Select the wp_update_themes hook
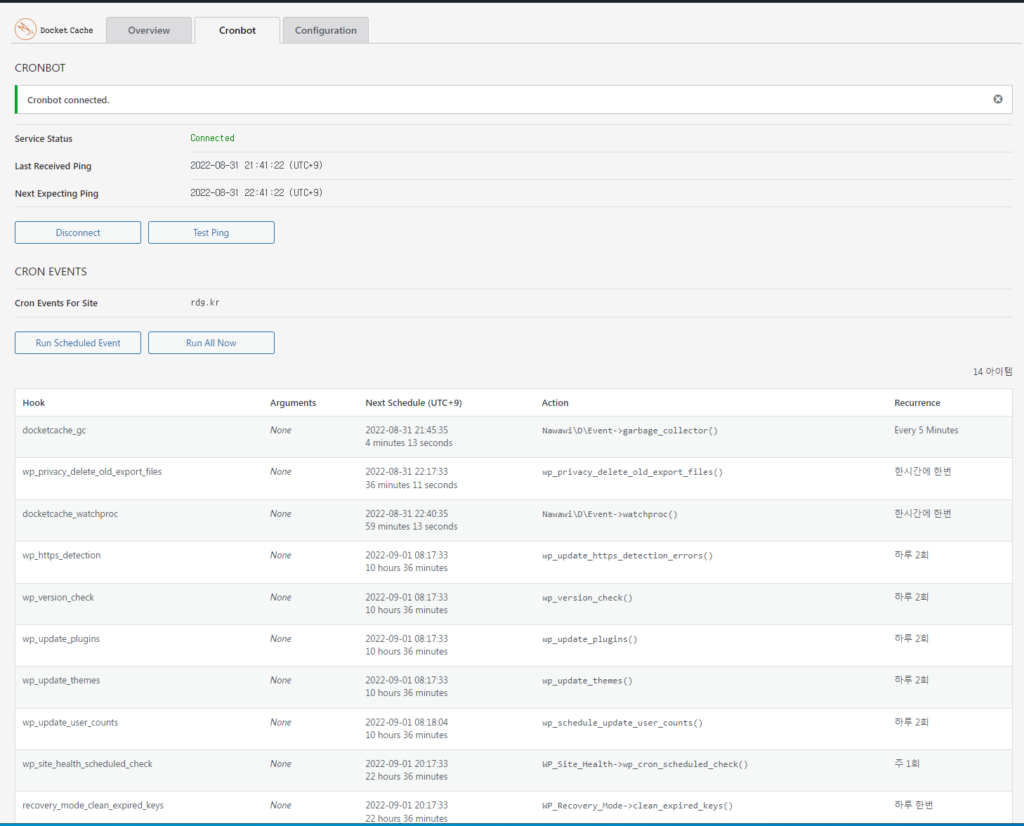The width and height of the screenshot is (1024, 826). pyautogui.click(x=61, y=680)
